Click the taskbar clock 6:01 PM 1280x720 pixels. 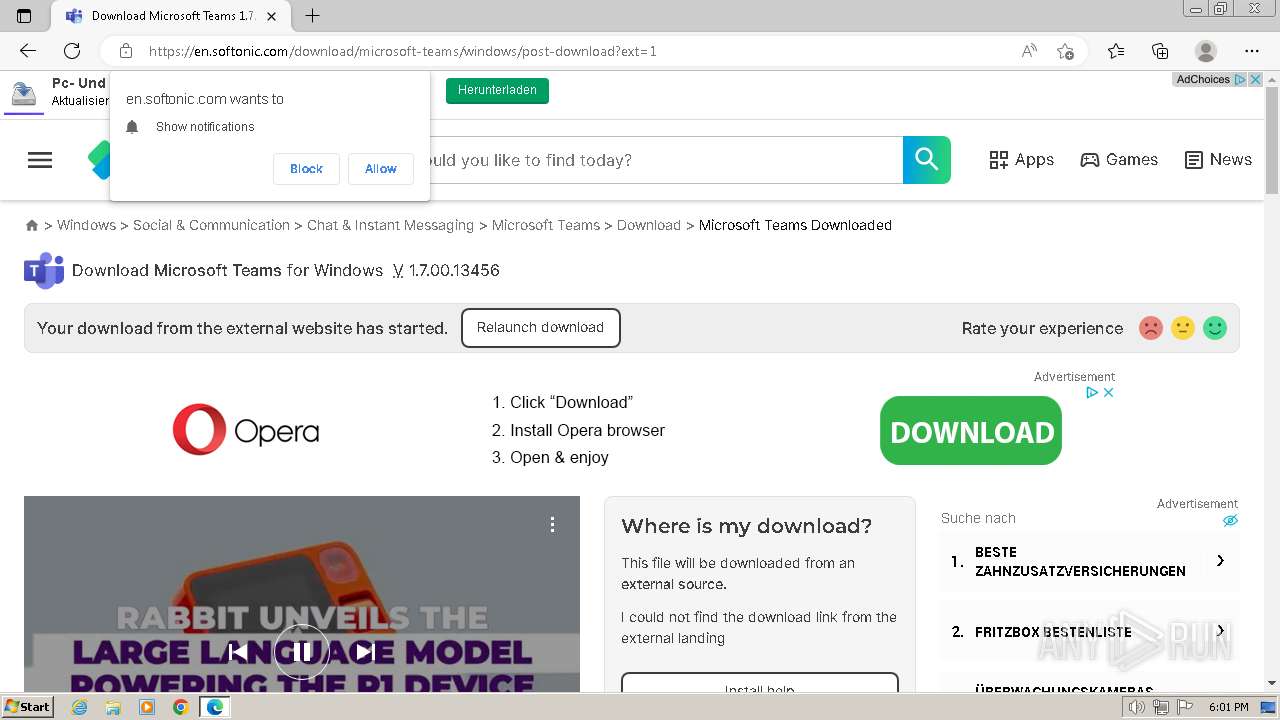click(x=1229, y=707)
